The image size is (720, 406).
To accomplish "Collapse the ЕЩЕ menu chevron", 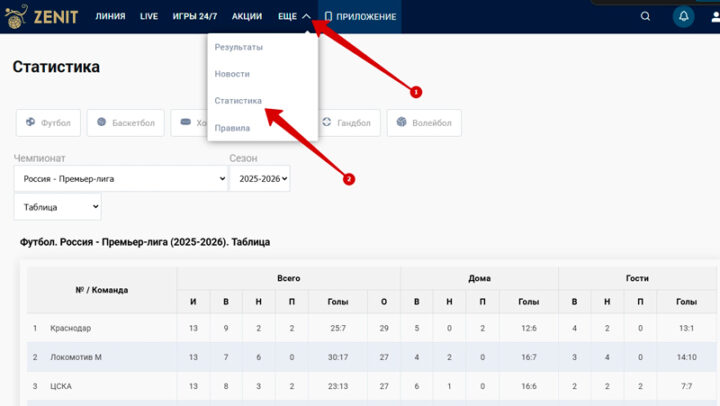I will coord(305,16).
